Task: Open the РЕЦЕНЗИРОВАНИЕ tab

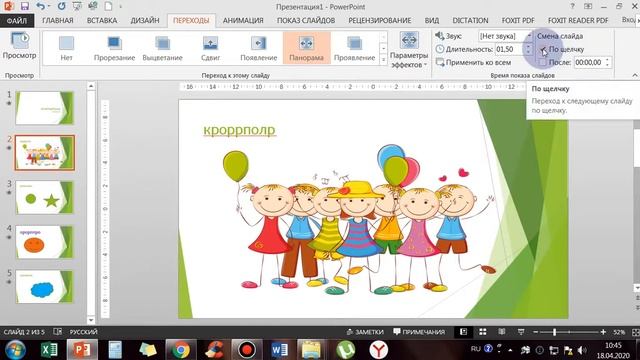Action: pyautogui.click(x=380, y=20)
